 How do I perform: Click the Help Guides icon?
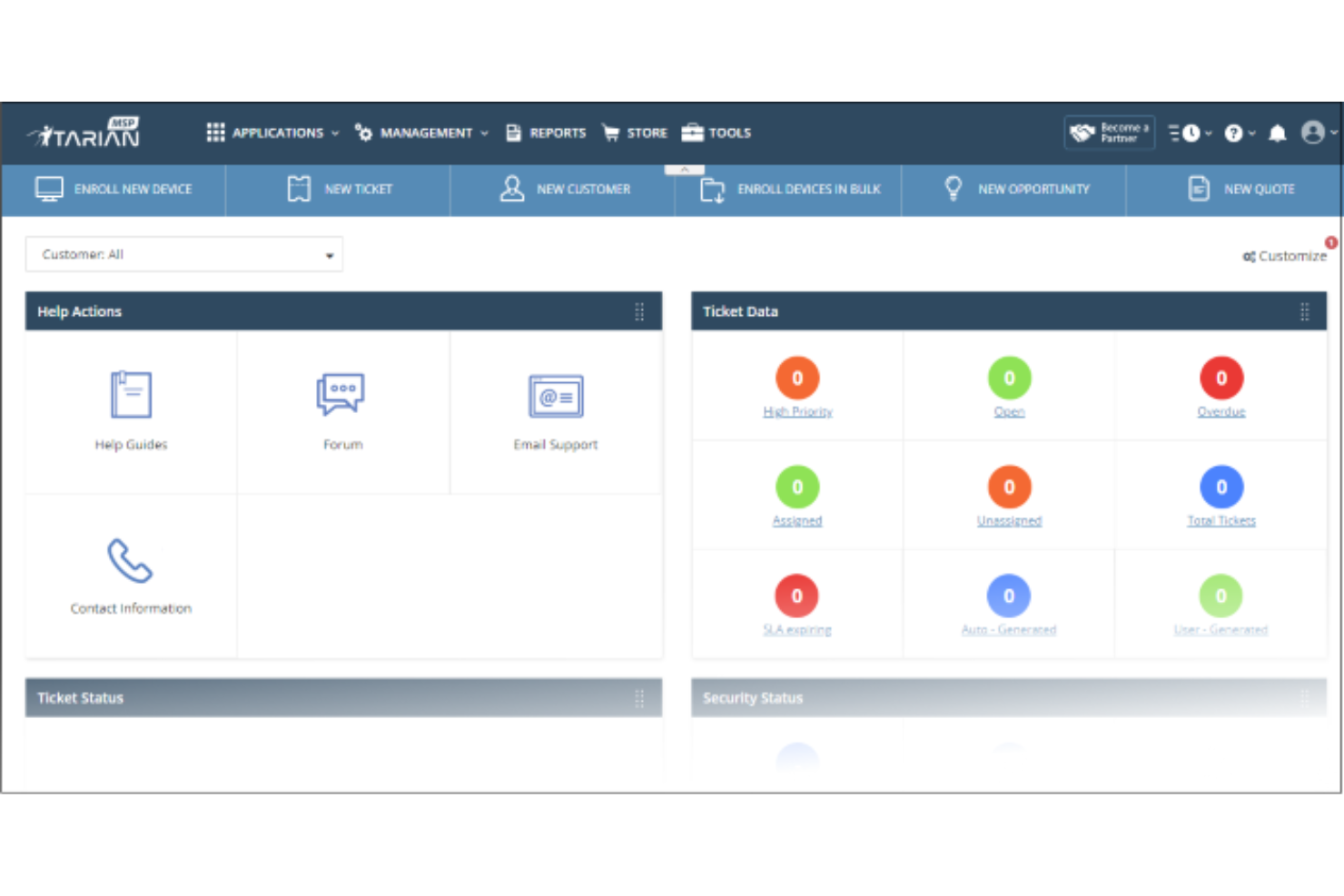pos(130,395)
